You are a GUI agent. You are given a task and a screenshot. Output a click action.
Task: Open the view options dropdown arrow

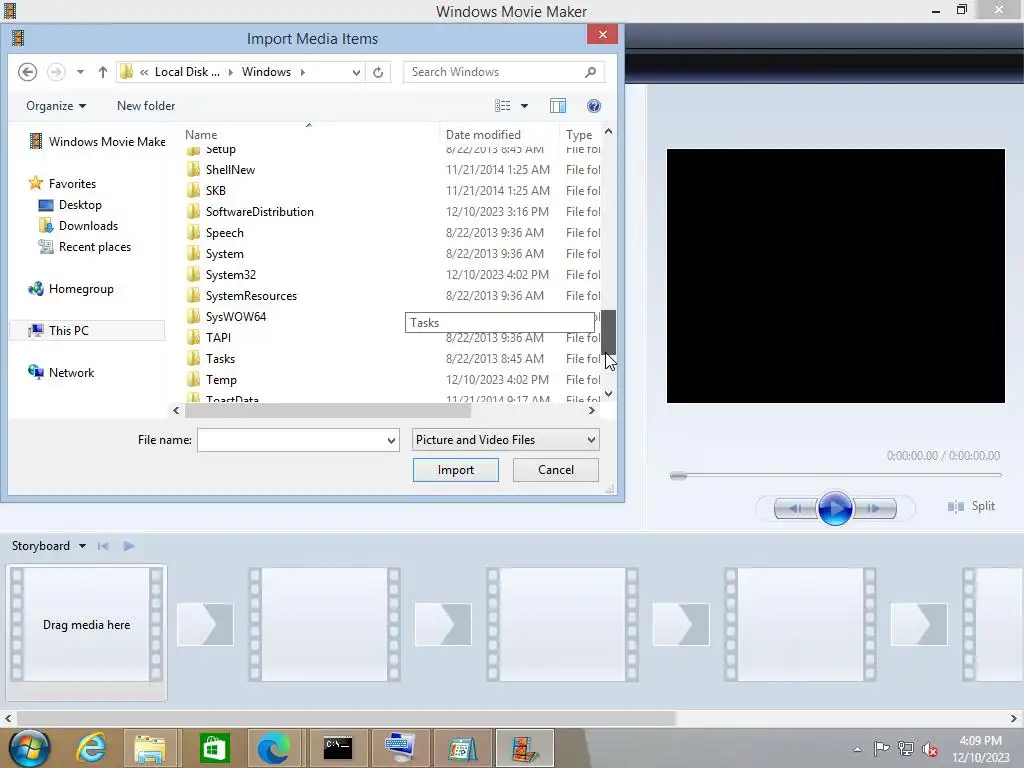[x=524, y=106]
